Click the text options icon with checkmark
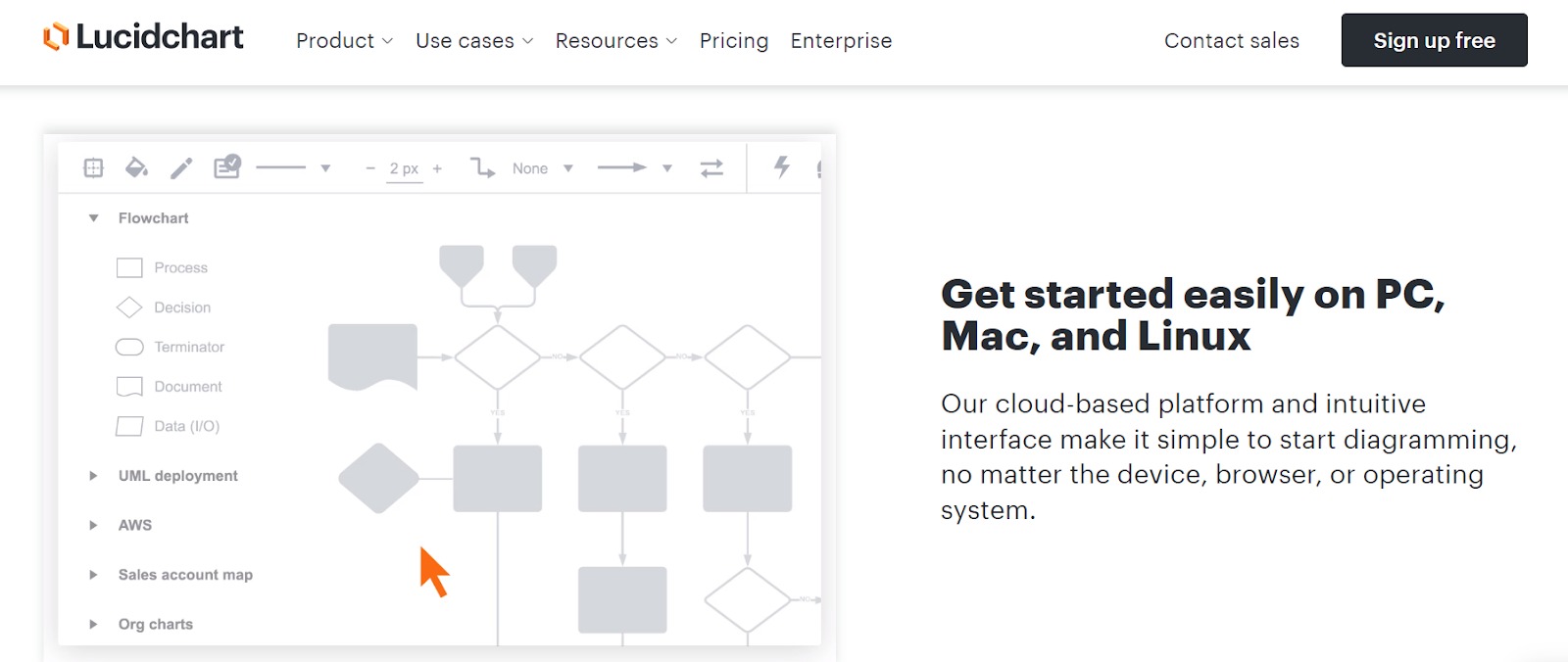Image resolution: width=1568 pixels, height=662 pixels. tap(227, 166)
